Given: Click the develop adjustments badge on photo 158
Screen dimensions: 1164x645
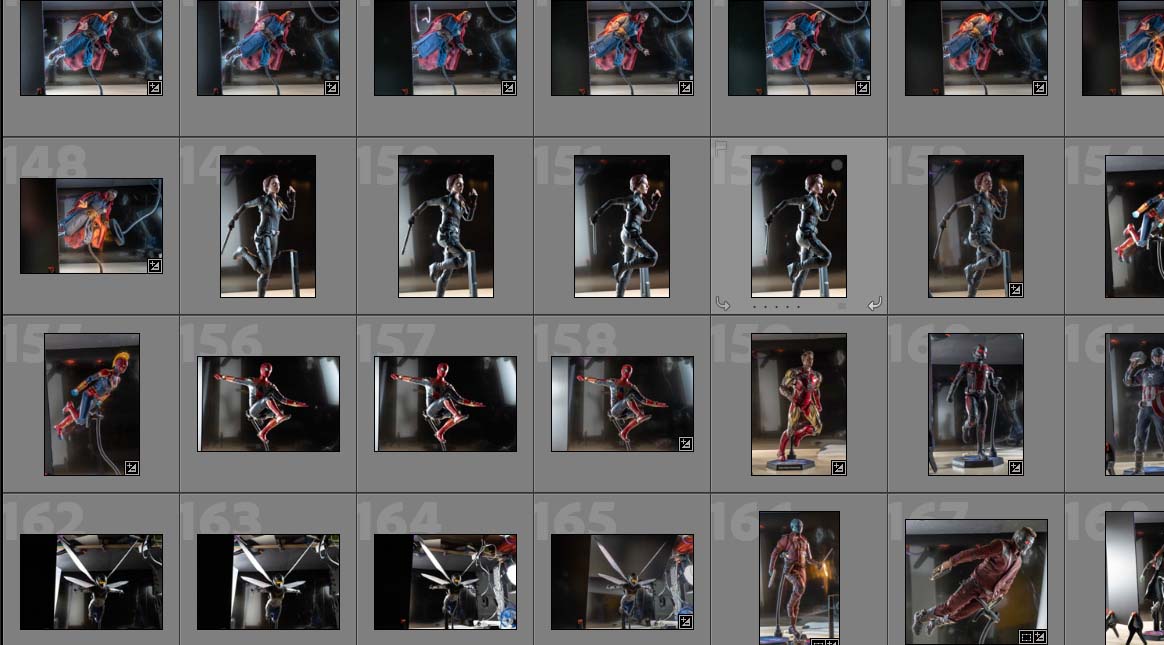Looking at the screenshot, I should point(685,444).
